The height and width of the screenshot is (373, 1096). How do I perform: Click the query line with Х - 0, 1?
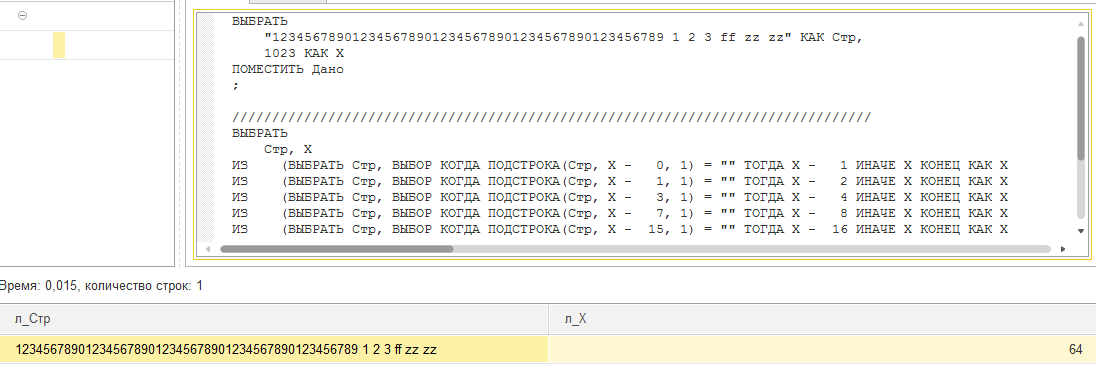tap(620, 166)
